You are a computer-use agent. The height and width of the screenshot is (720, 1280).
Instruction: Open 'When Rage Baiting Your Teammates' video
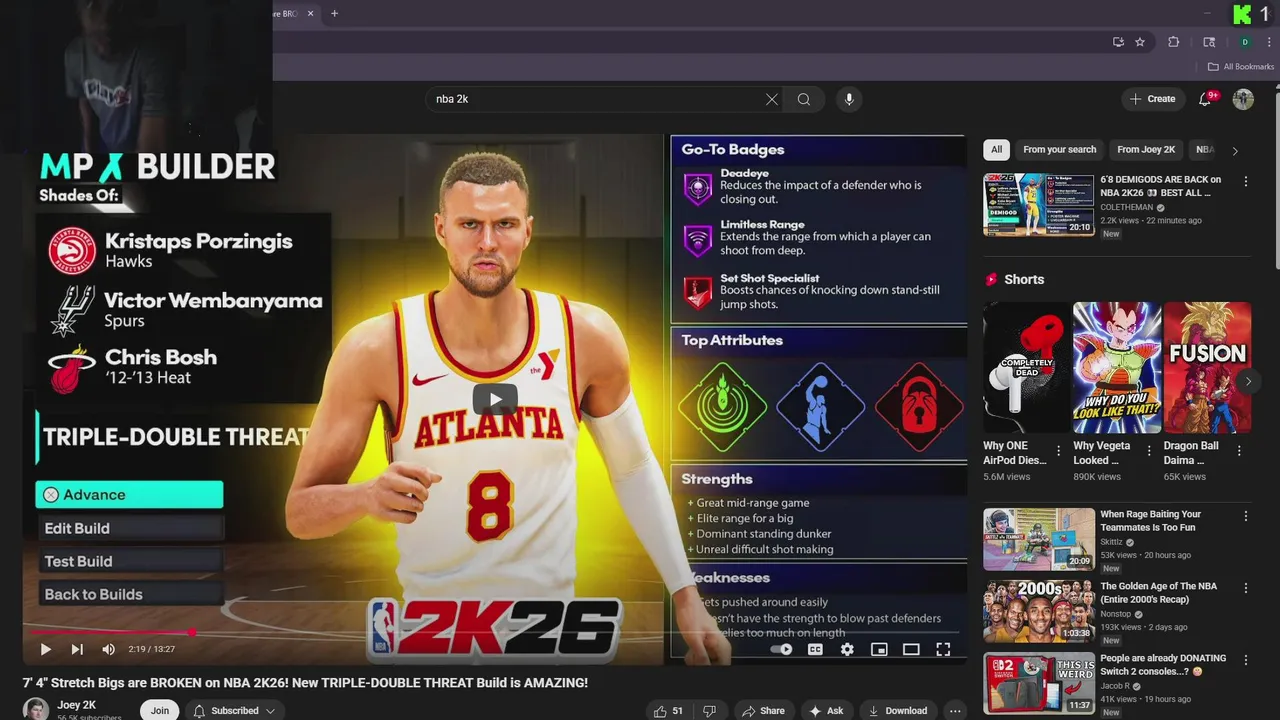1039,539
